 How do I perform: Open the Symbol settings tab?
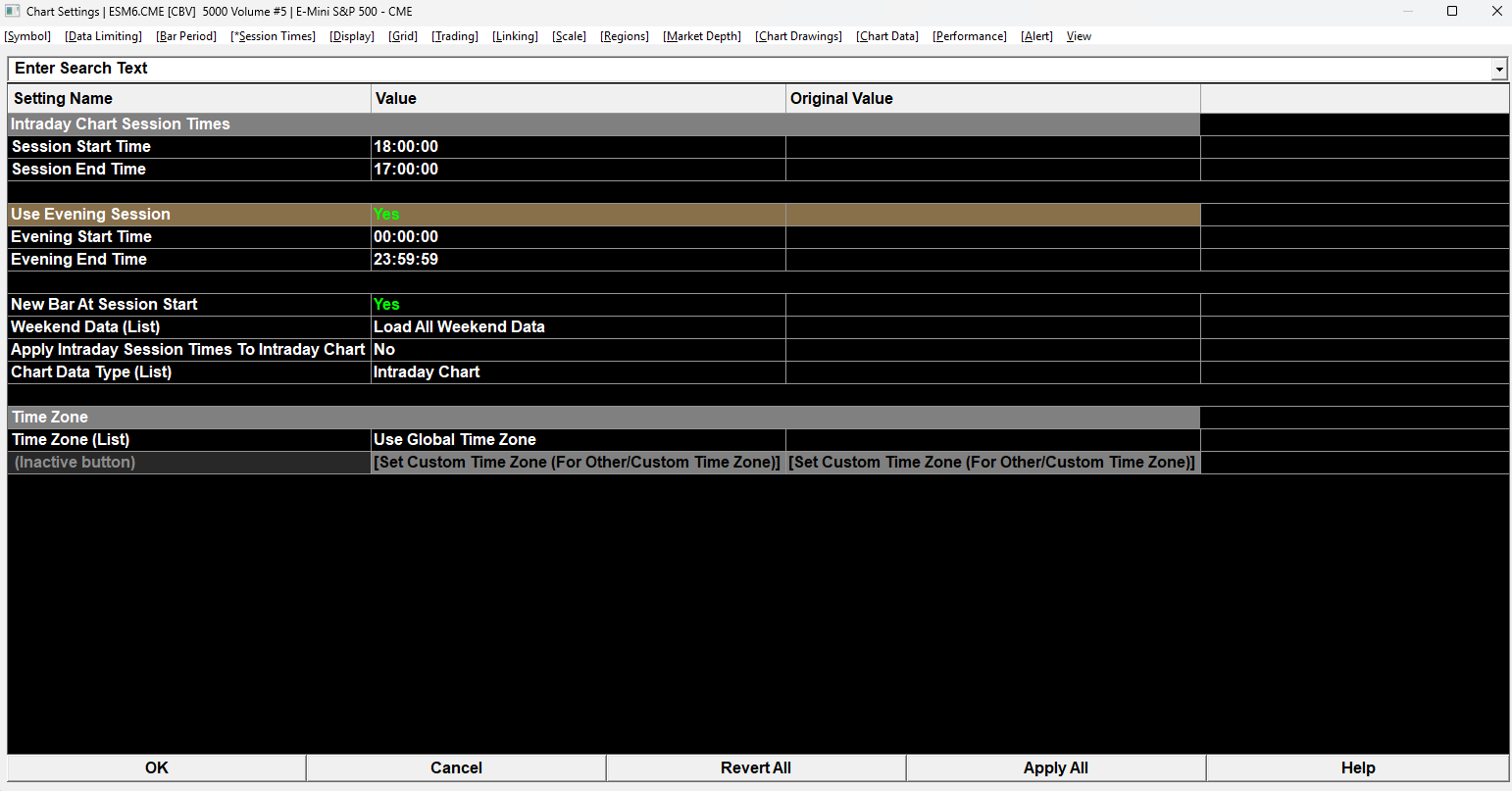pos(27,36)
